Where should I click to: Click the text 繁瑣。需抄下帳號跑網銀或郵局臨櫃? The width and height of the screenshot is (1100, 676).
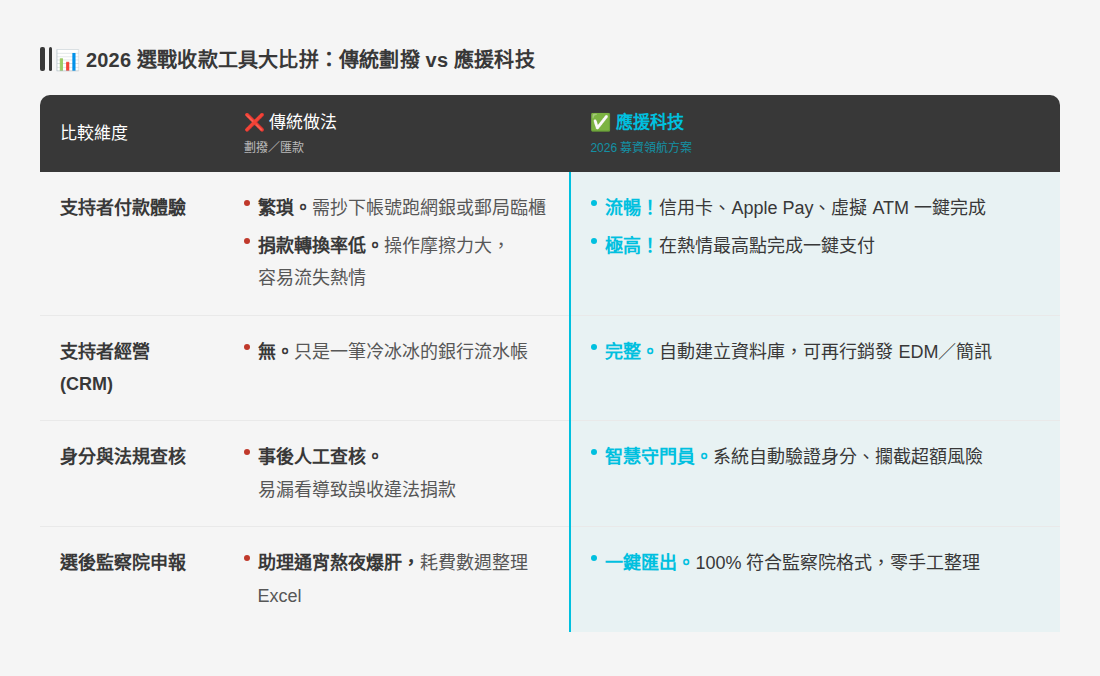coord(402,208)
